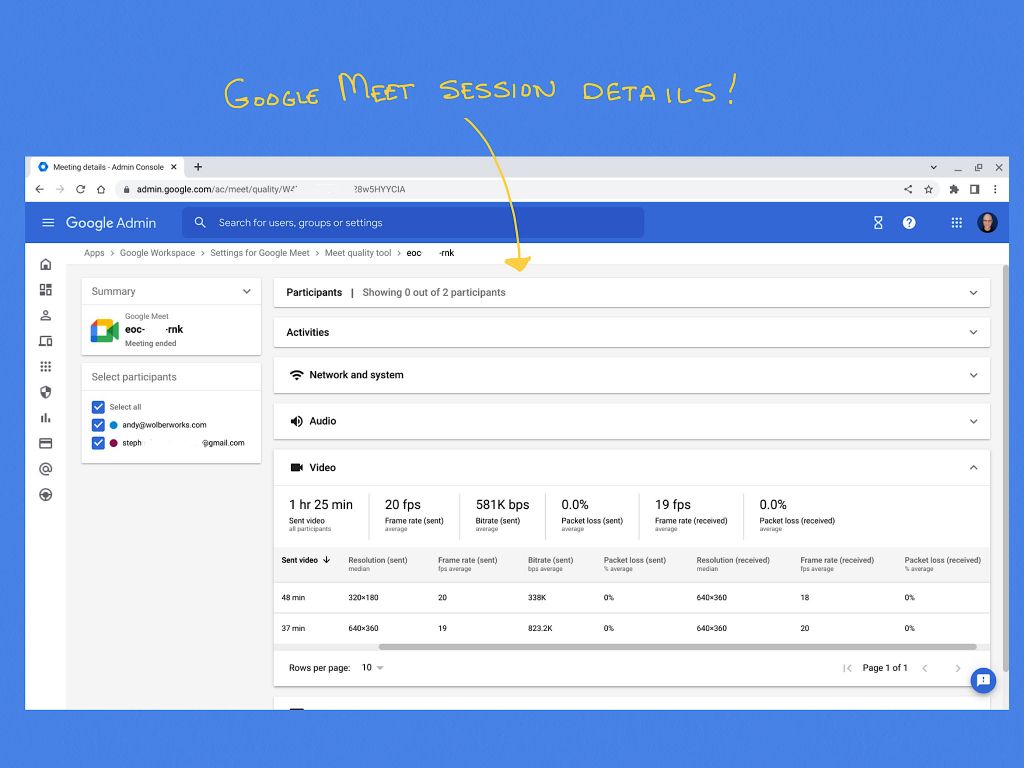This screenshot has width=1024, height=768.
Task: Open the Devices icon in sidebar
Action: click(x=45, y=340)
